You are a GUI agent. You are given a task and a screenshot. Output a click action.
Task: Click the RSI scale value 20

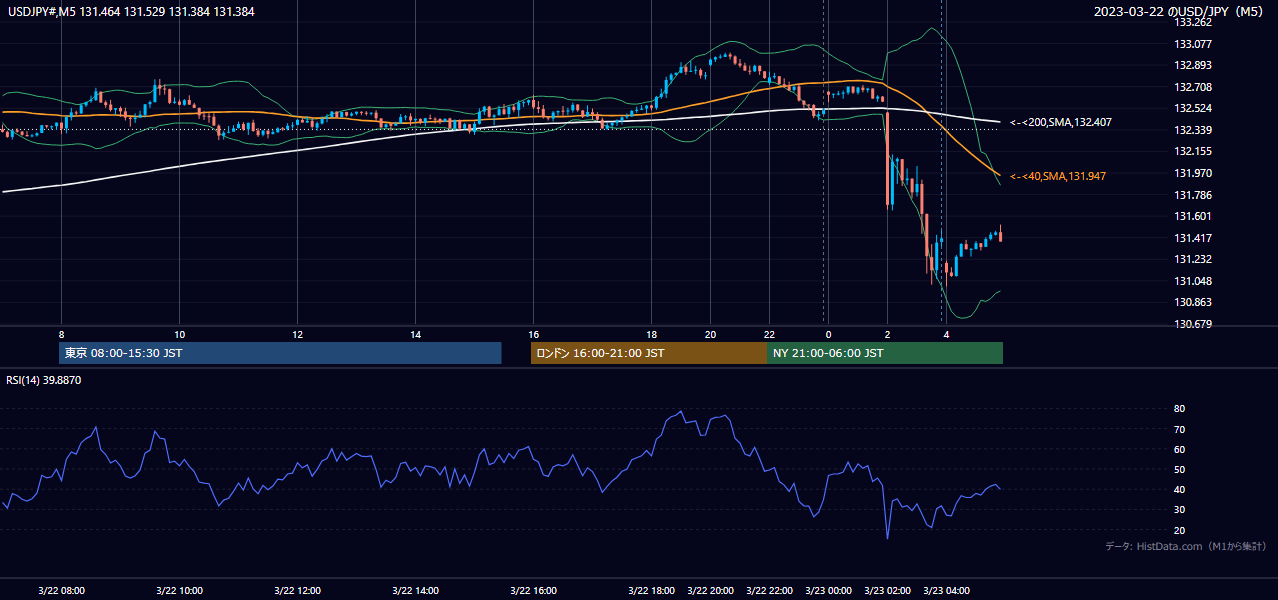coord(1179,530)
